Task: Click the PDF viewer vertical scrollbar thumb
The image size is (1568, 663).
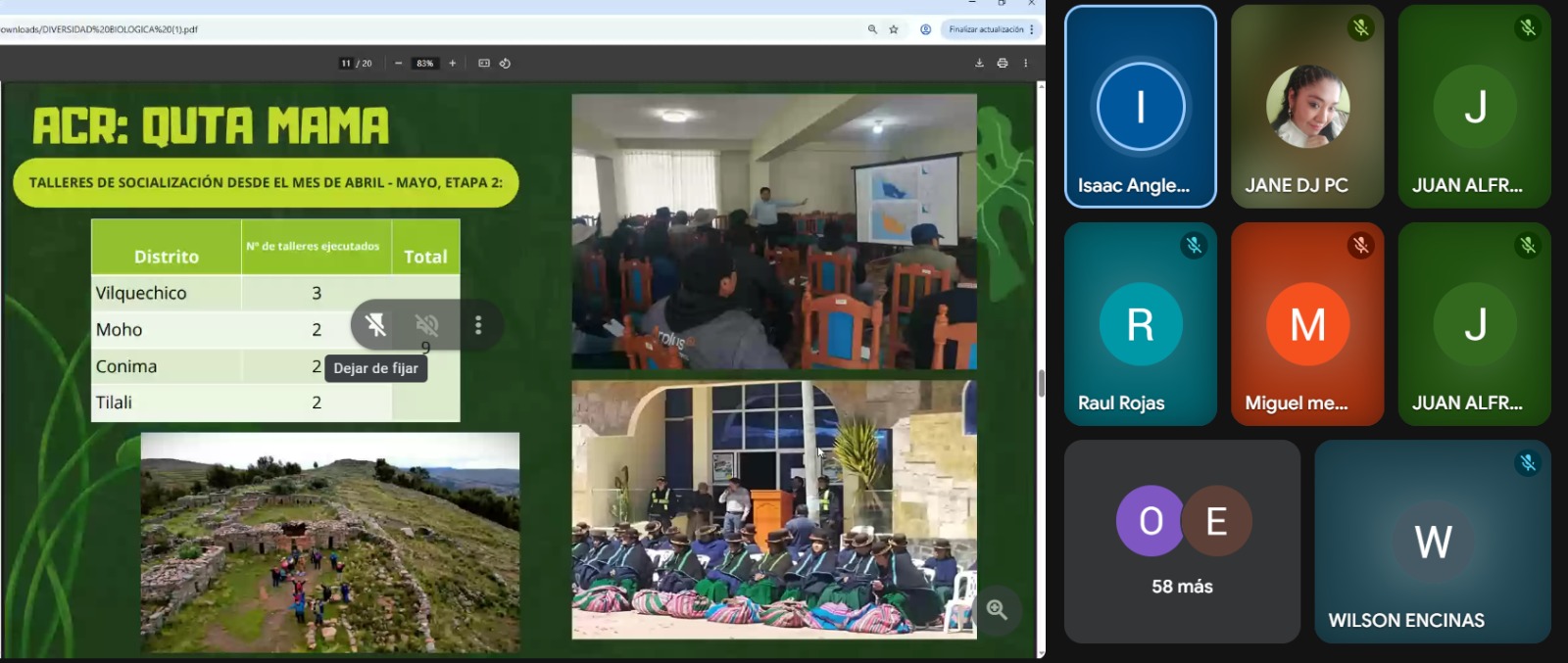Action: (x=1041, y=383)
